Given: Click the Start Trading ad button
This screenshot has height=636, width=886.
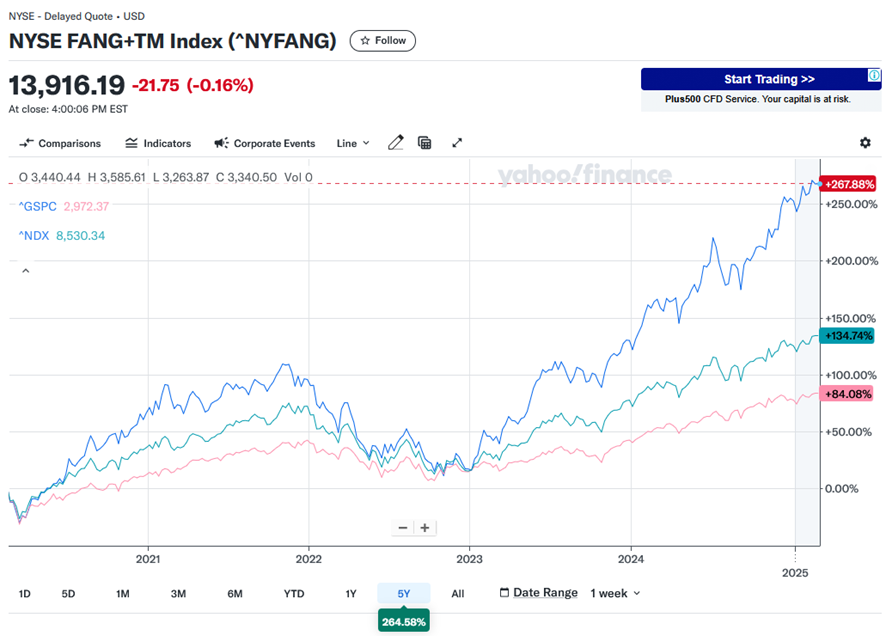Looking at the screenshot, I should click(x=761, y=79).
